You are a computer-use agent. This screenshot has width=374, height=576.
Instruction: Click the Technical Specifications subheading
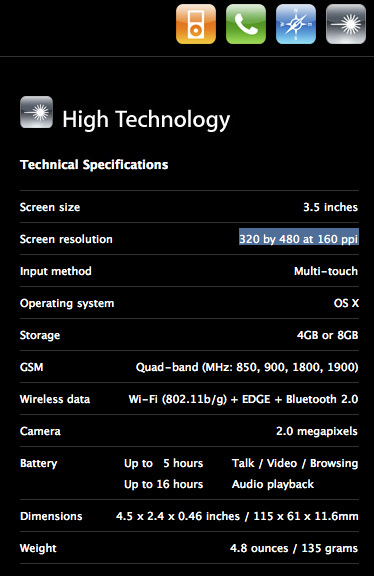click(94, 165)
